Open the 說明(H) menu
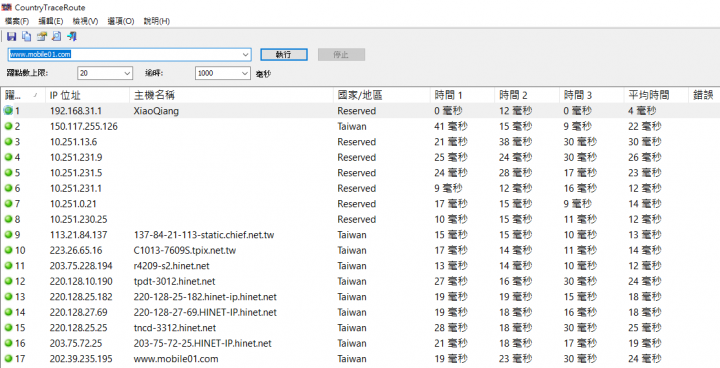This screenshot has width=720, height=368. (x=157, y=21)
